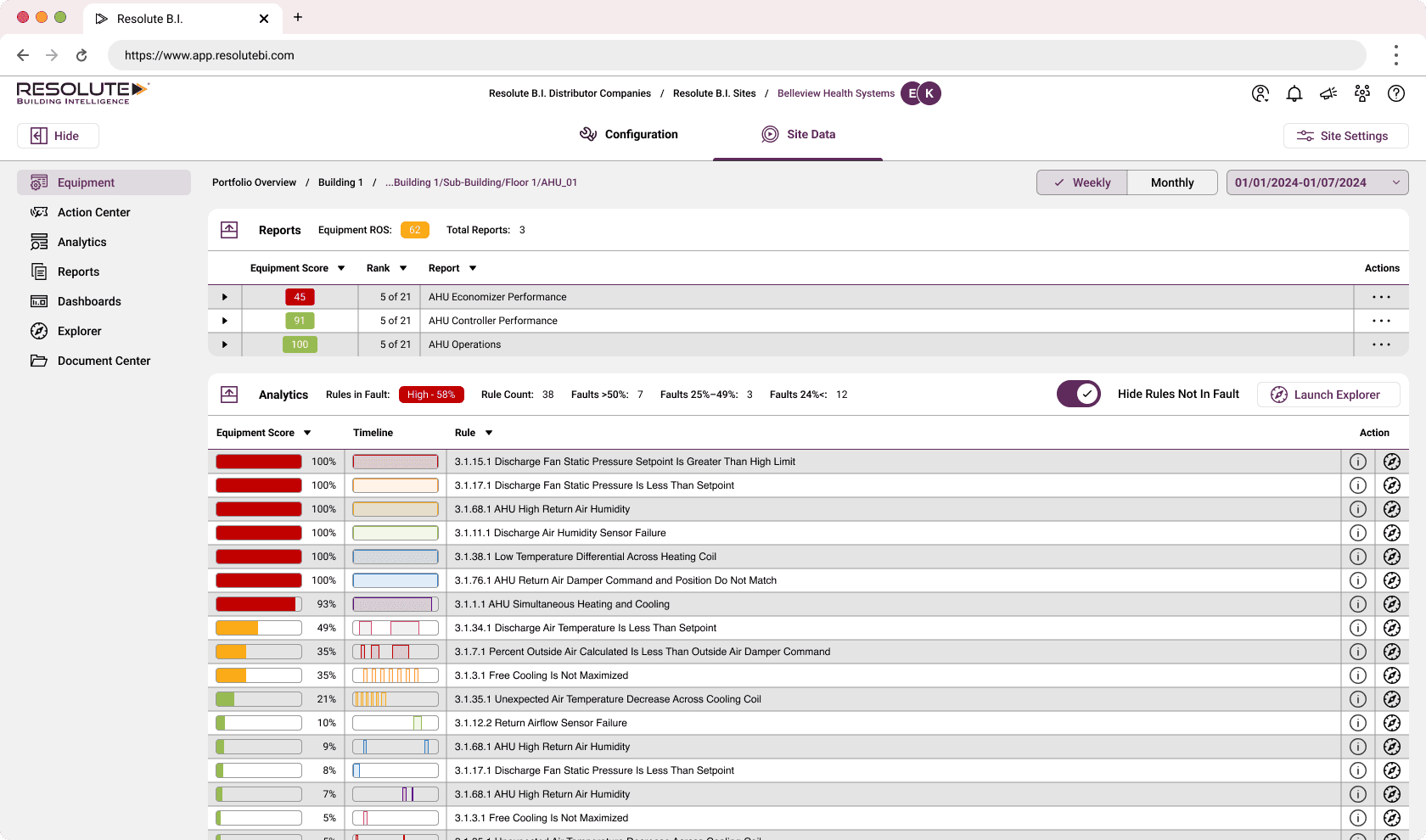Viewport: 1426px width, 840px height.
Task: Click the Hide sidebar button
Action: pyautogui.click(x=58, y=136)
